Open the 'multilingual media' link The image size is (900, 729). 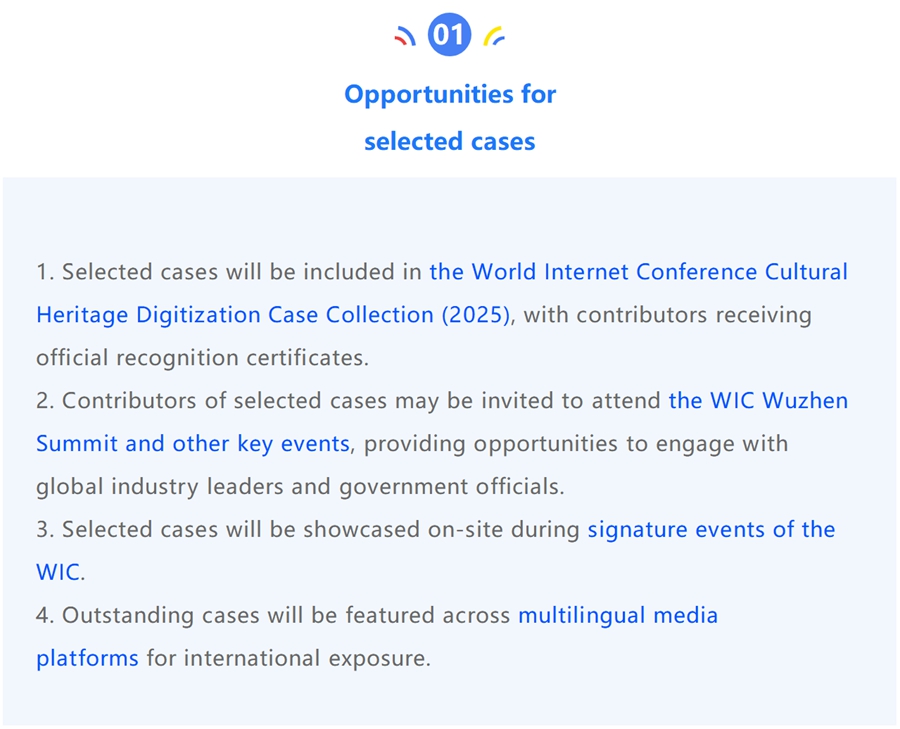(618, 615)
